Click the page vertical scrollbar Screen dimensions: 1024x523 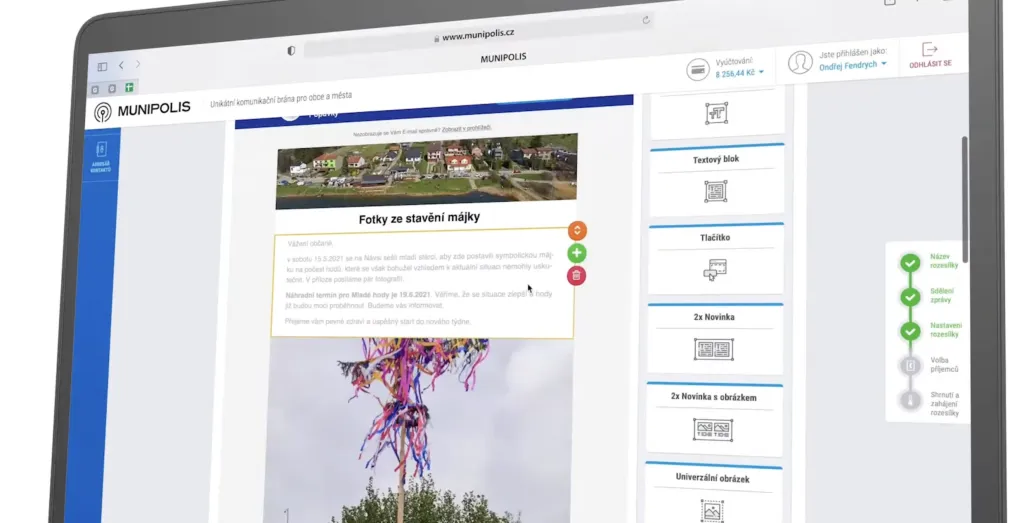tap(965, 199)
